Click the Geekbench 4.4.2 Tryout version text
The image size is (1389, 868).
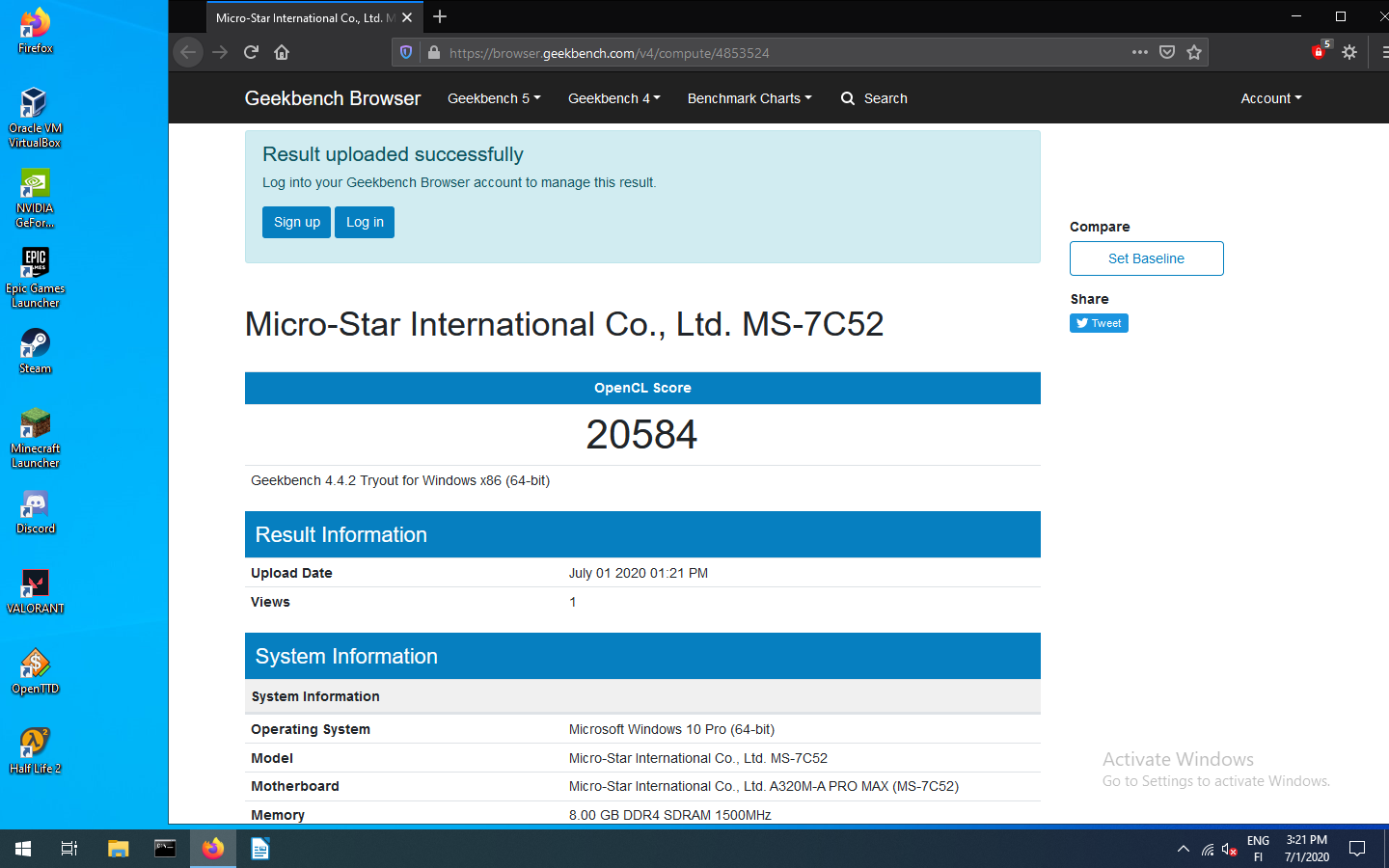click(x=400, y=480)
